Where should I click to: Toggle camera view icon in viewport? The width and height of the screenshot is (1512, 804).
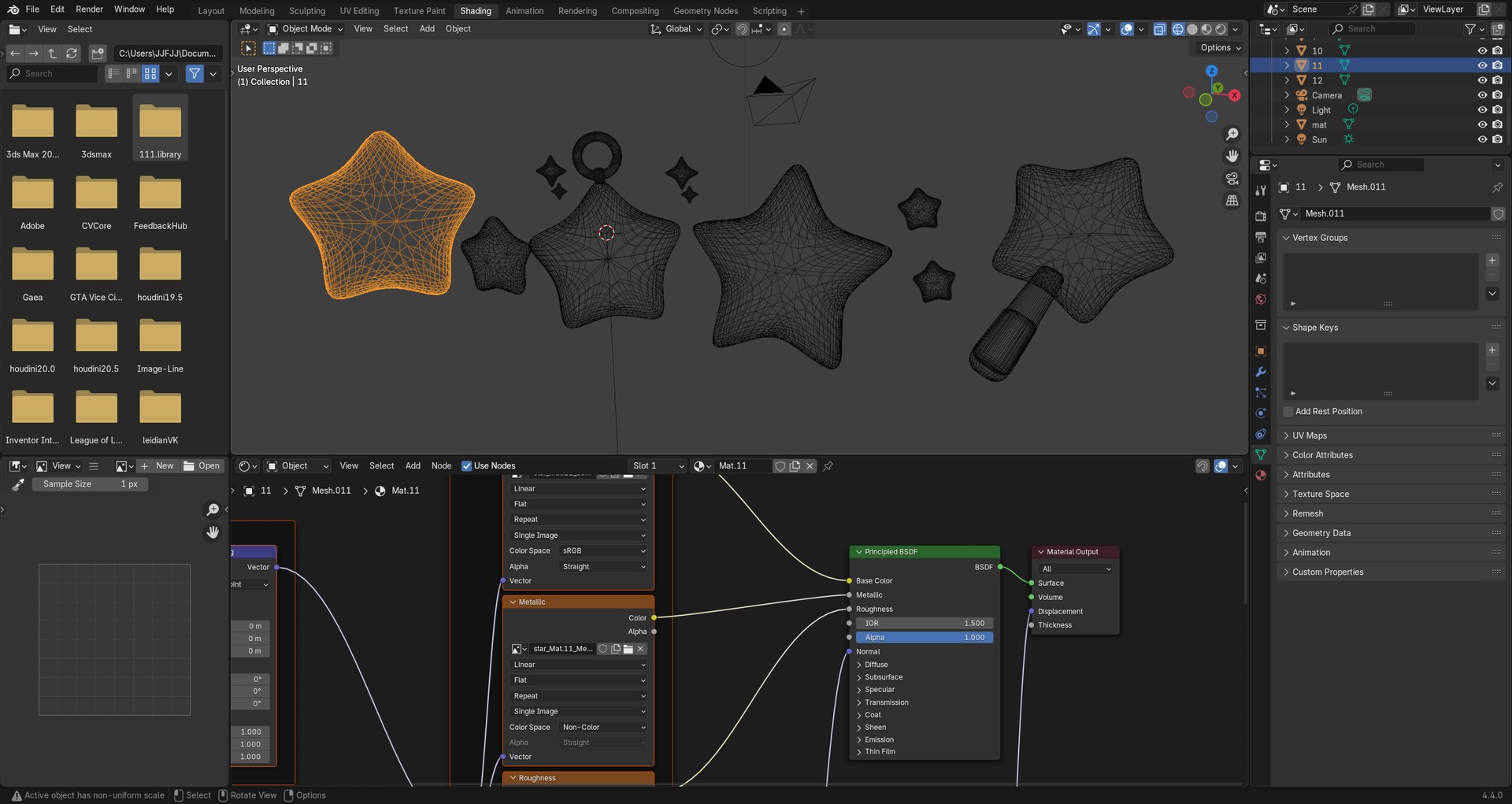tap(1232, 179)
